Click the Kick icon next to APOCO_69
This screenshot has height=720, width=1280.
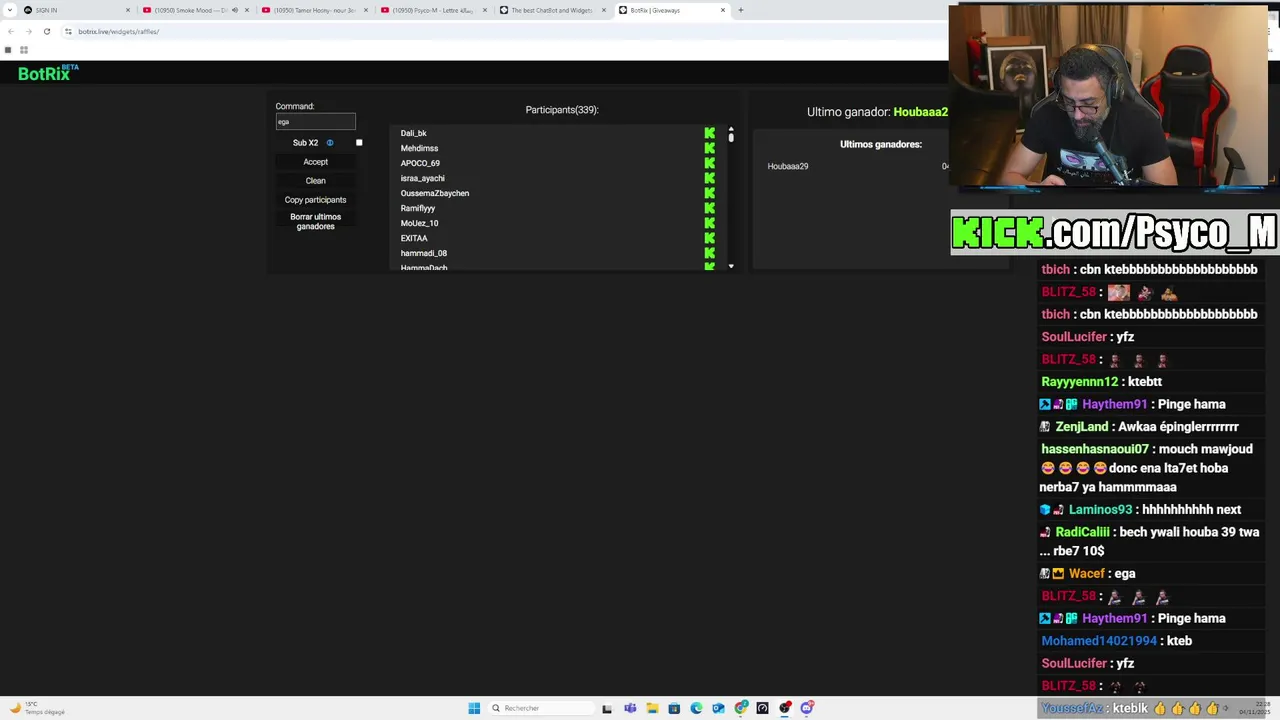[x=710, y=163]
